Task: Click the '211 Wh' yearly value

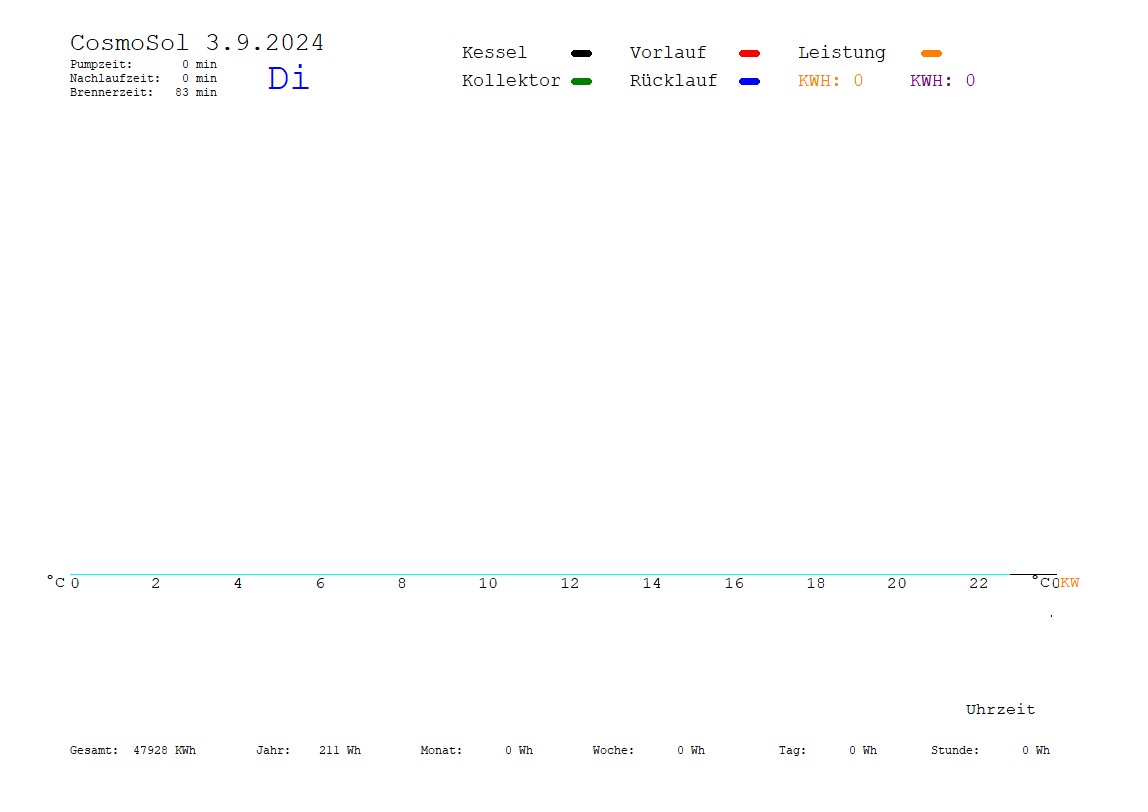Action: pyautogui.click(x=340, y=750)
